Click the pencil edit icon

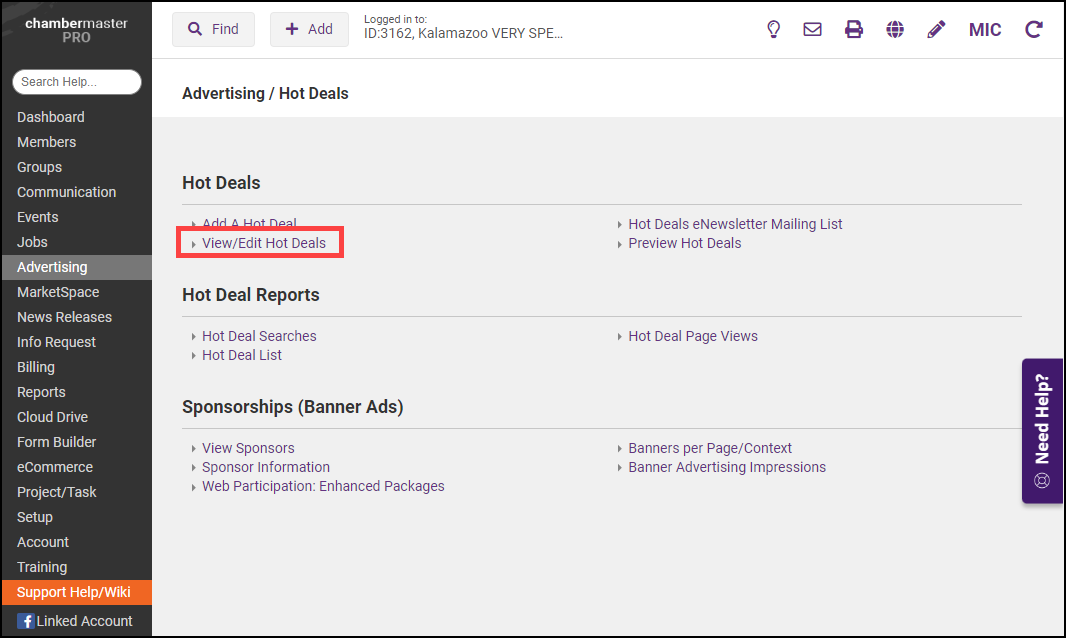(x=936, y=29)
